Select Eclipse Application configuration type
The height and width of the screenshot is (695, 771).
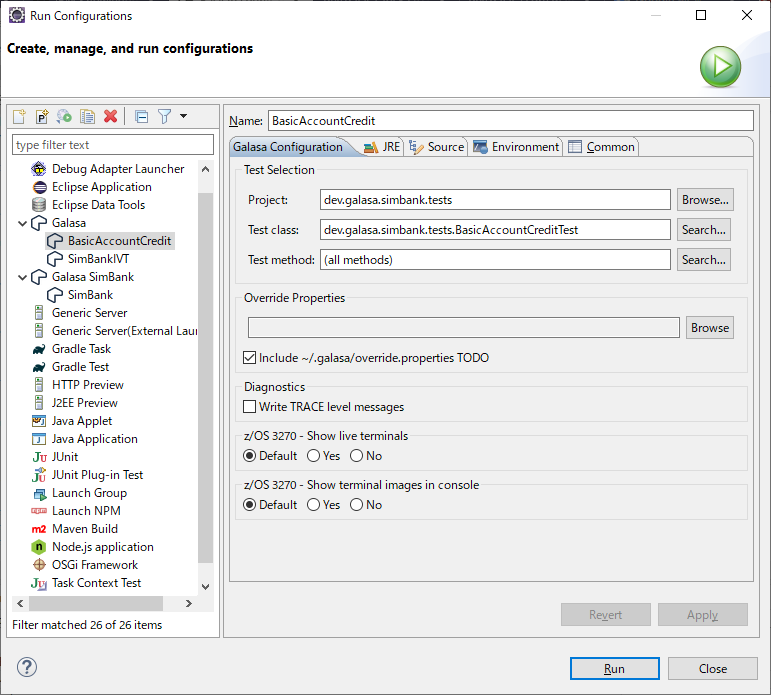click(x=102, y=187)
